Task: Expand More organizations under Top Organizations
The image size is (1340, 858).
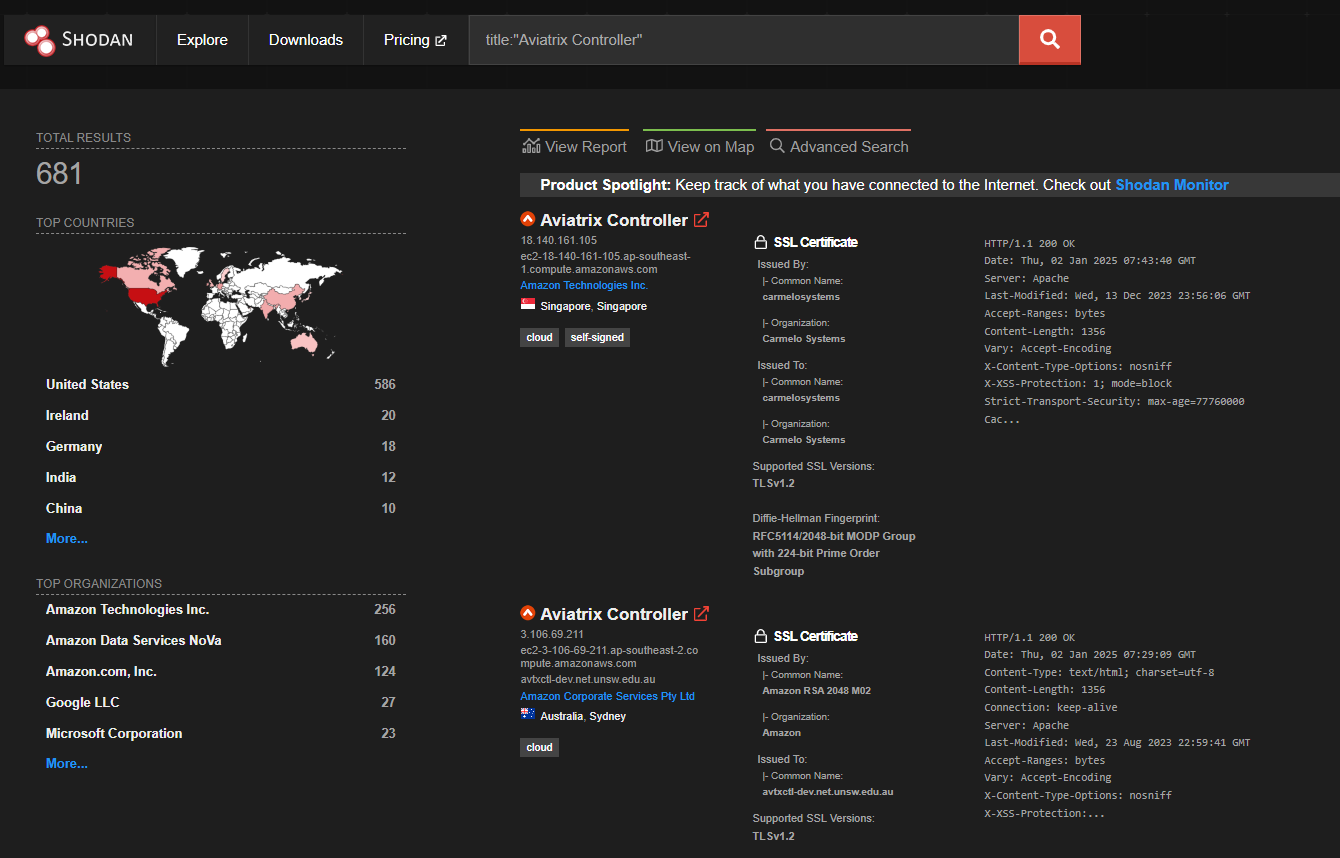Action: tap(66, 763)
